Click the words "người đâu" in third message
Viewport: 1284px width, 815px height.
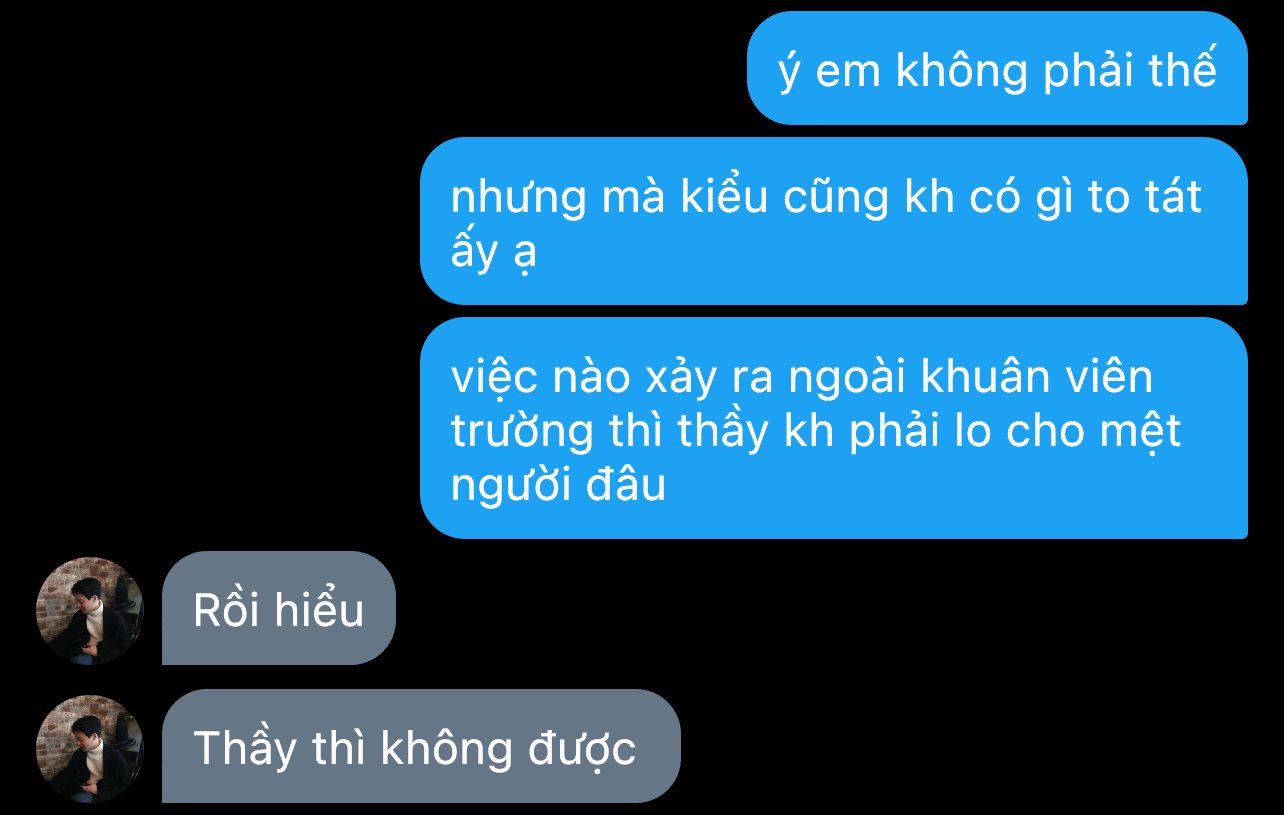click(x=558, y=487)
